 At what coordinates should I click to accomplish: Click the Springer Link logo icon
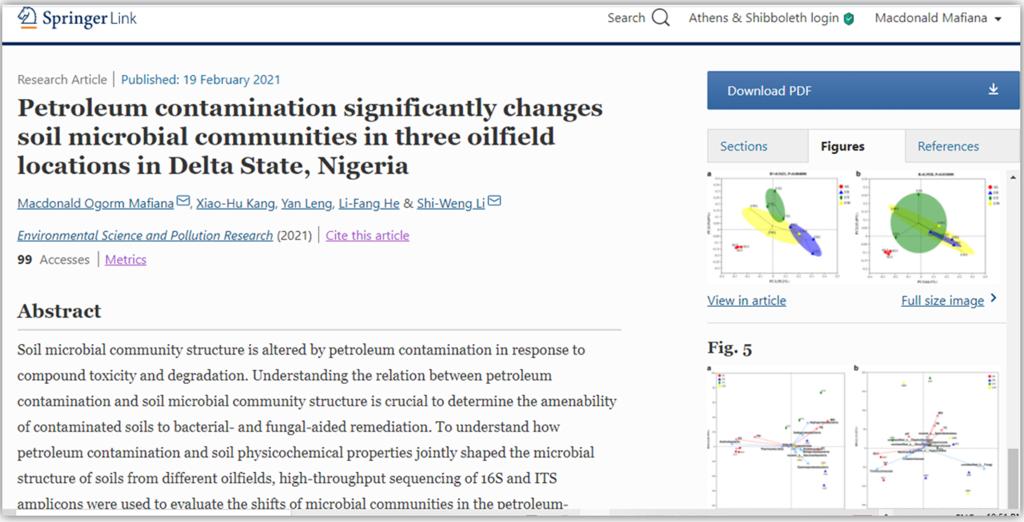pyautogui.click(x=27, y=17)
